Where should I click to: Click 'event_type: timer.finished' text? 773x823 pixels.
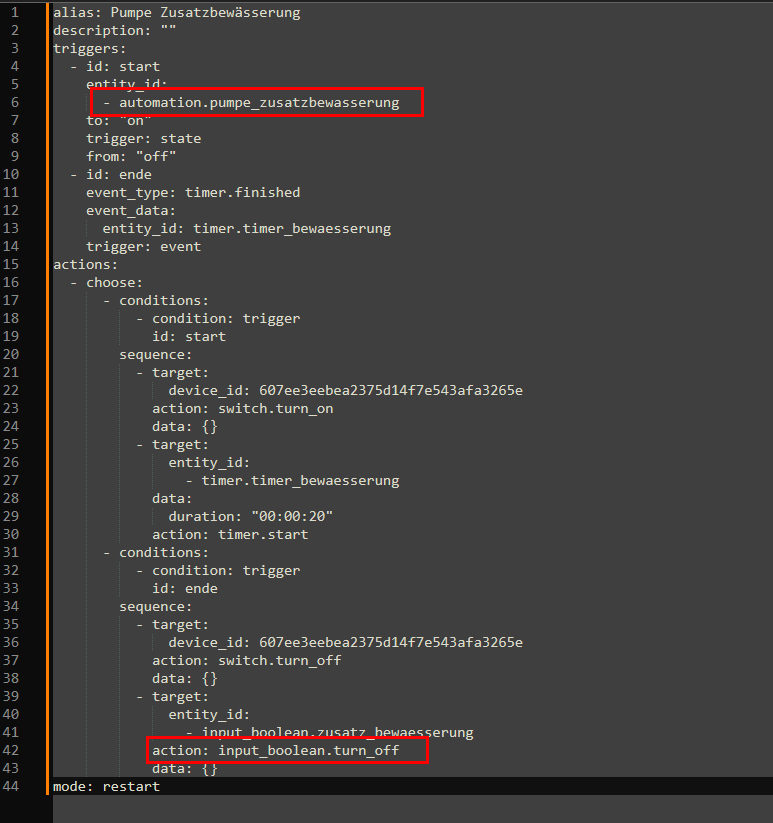point(192,193)
